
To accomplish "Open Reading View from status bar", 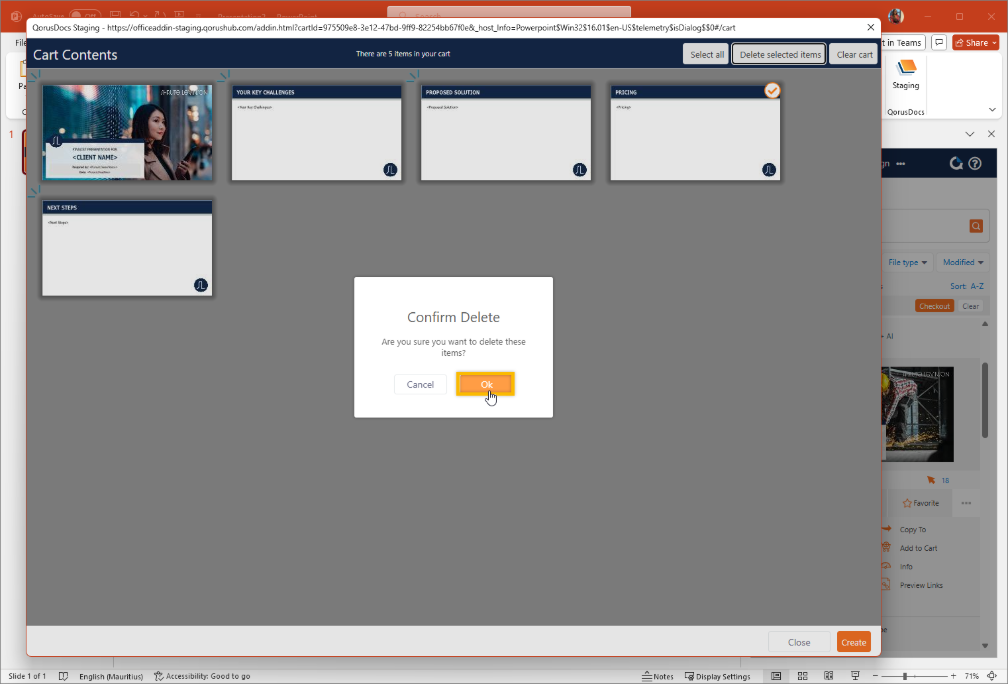I will click(x=827, y=676).
